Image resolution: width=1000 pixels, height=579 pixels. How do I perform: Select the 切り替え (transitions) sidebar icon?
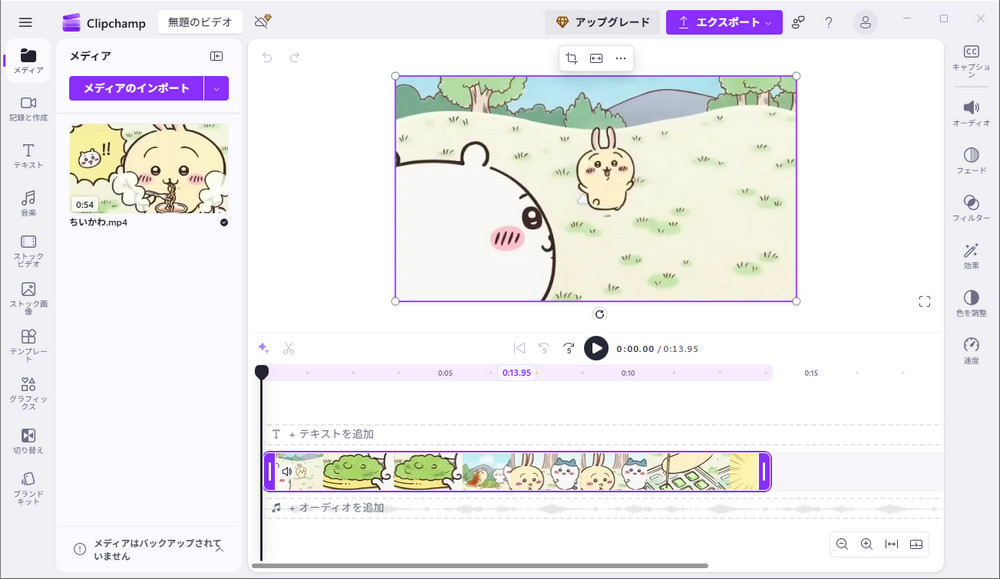[x=27, y=442]
